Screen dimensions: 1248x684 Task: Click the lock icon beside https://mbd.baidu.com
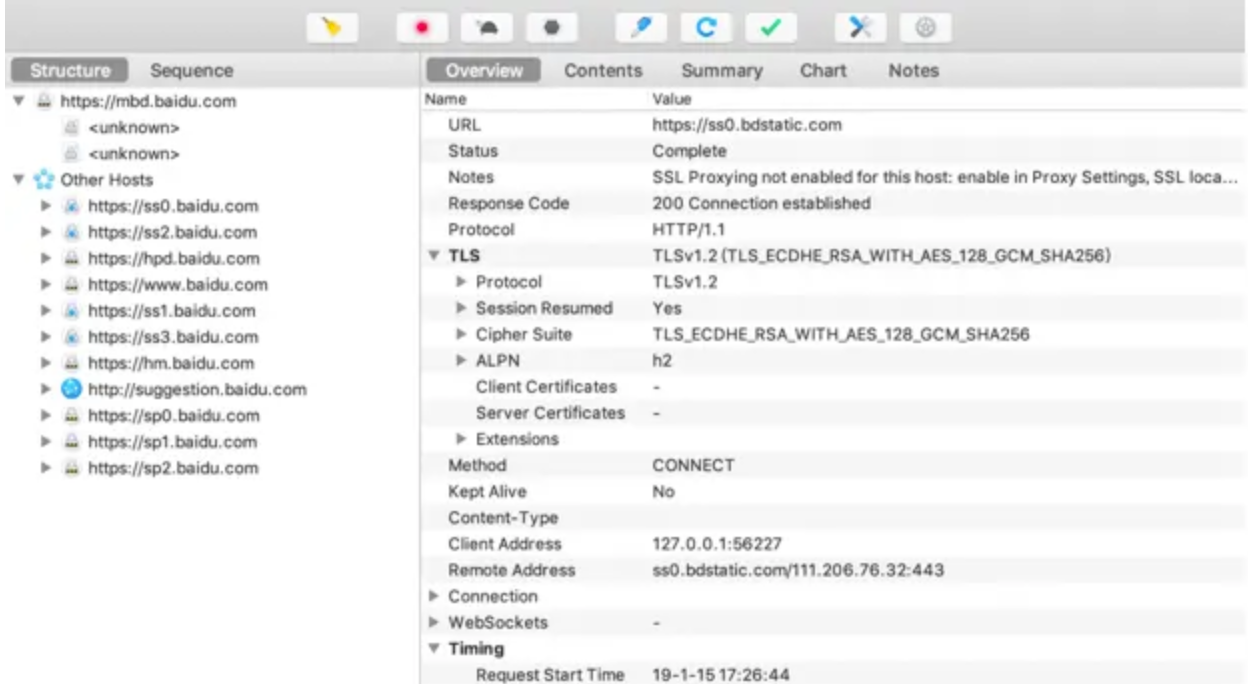click(43, 101)
